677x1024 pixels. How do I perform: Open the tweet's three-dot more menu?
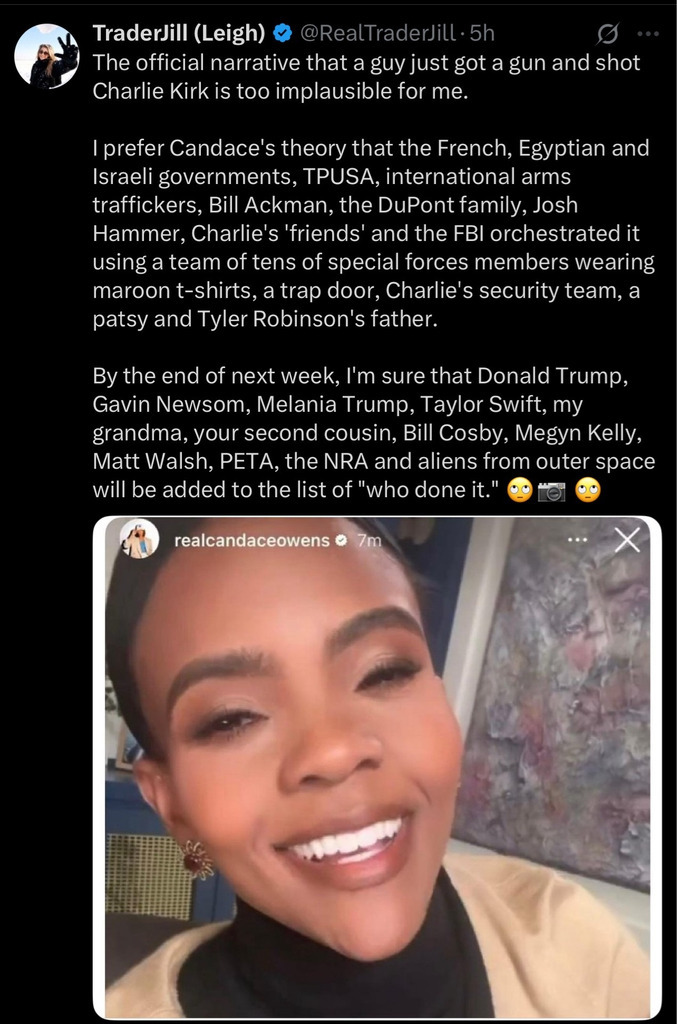click(x=648, y=33)
